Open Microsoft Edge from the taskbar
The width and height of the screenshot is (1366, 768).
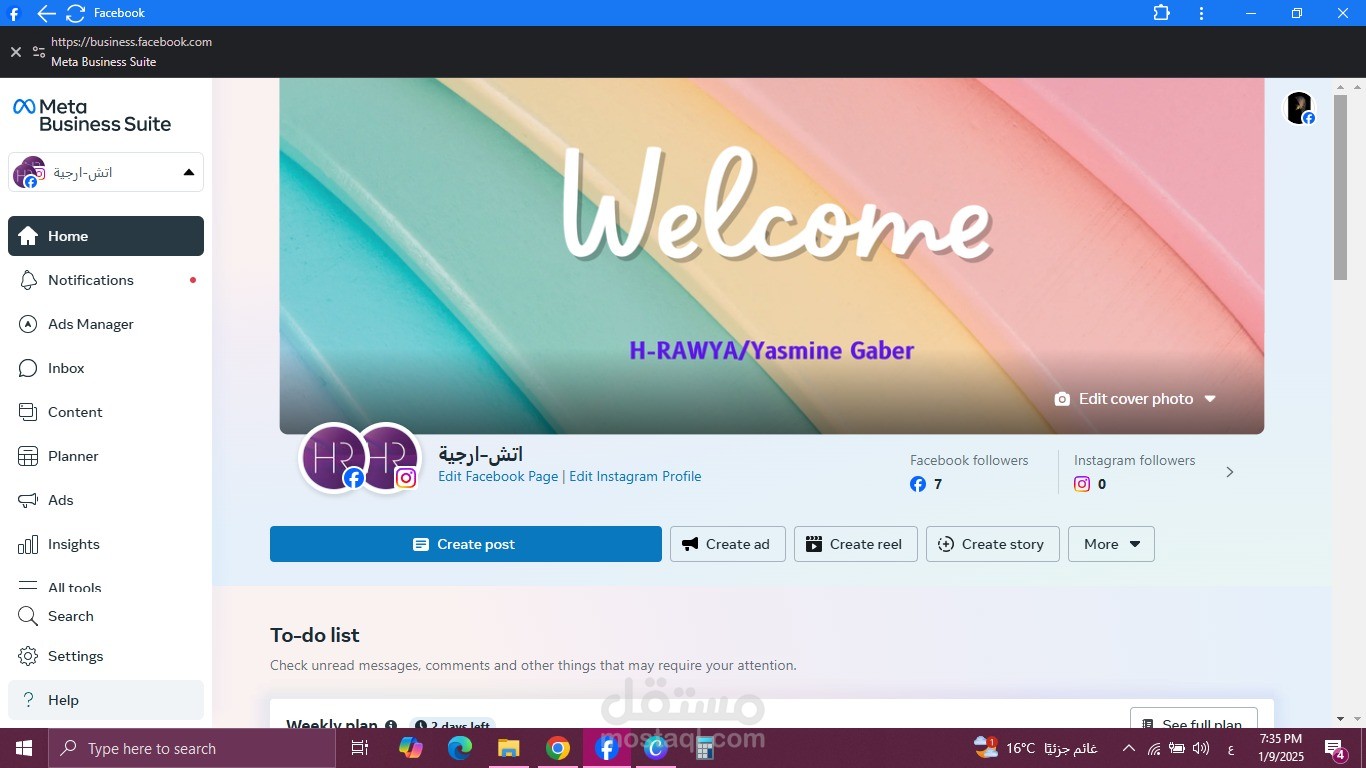(459, 748)
